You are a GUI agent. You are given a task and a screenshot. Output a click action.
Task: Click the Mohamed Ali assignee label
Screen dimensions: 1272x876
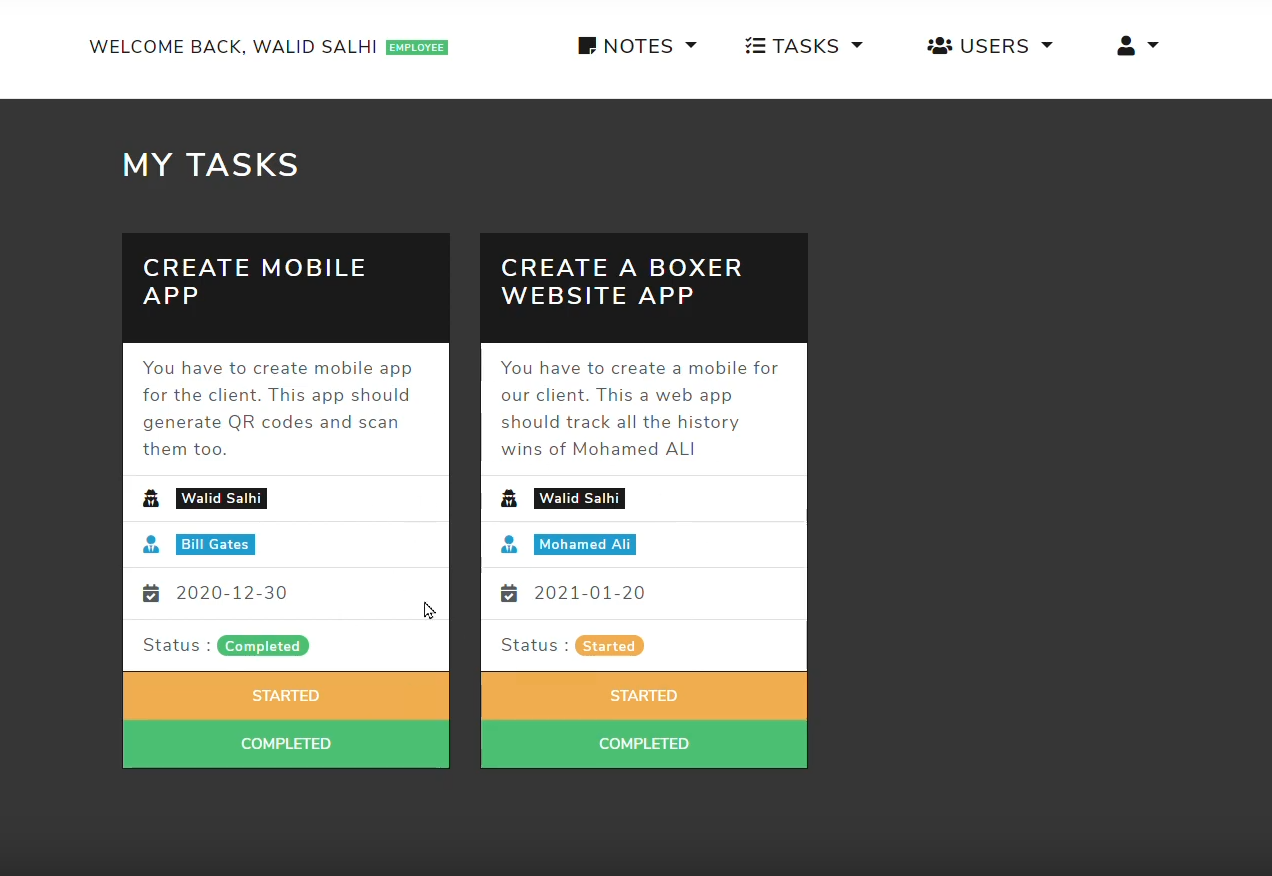(584, 544)
